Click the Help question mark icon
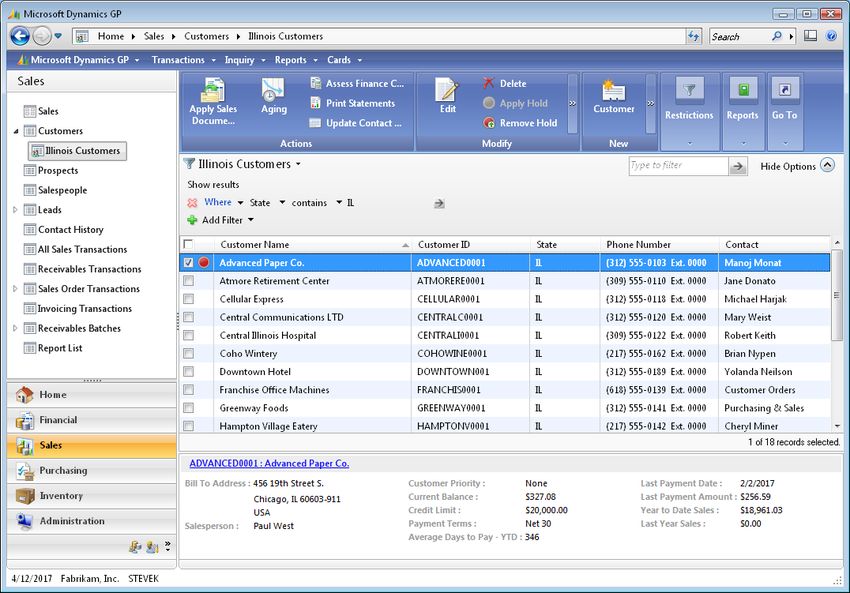The height and width of the screenshot is (593, 850). tap(831, 36)
